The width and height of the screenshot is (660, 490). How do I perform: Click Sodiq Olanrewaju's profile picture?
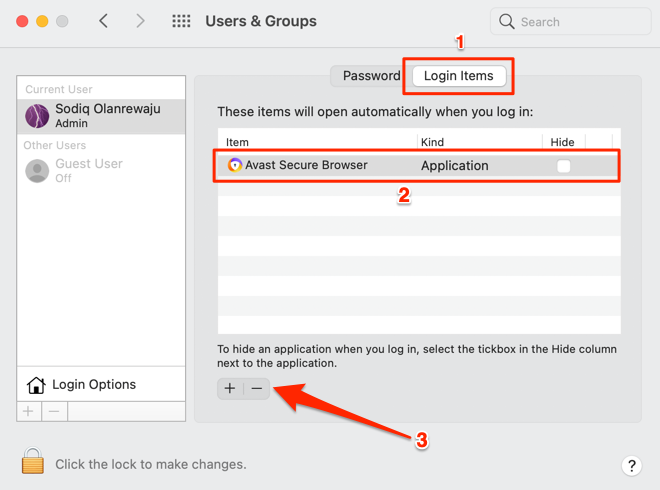tap(38, 116)
